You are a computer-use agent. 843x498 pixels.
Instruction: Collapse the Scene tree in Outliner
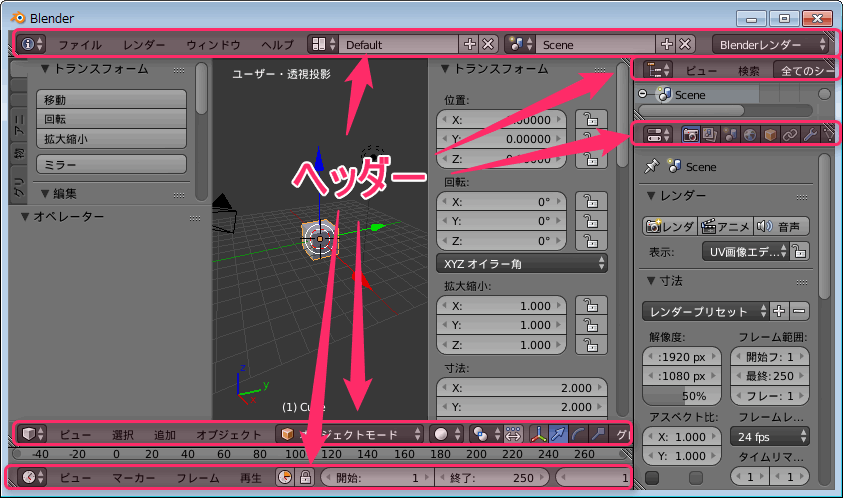click(642, 94)
